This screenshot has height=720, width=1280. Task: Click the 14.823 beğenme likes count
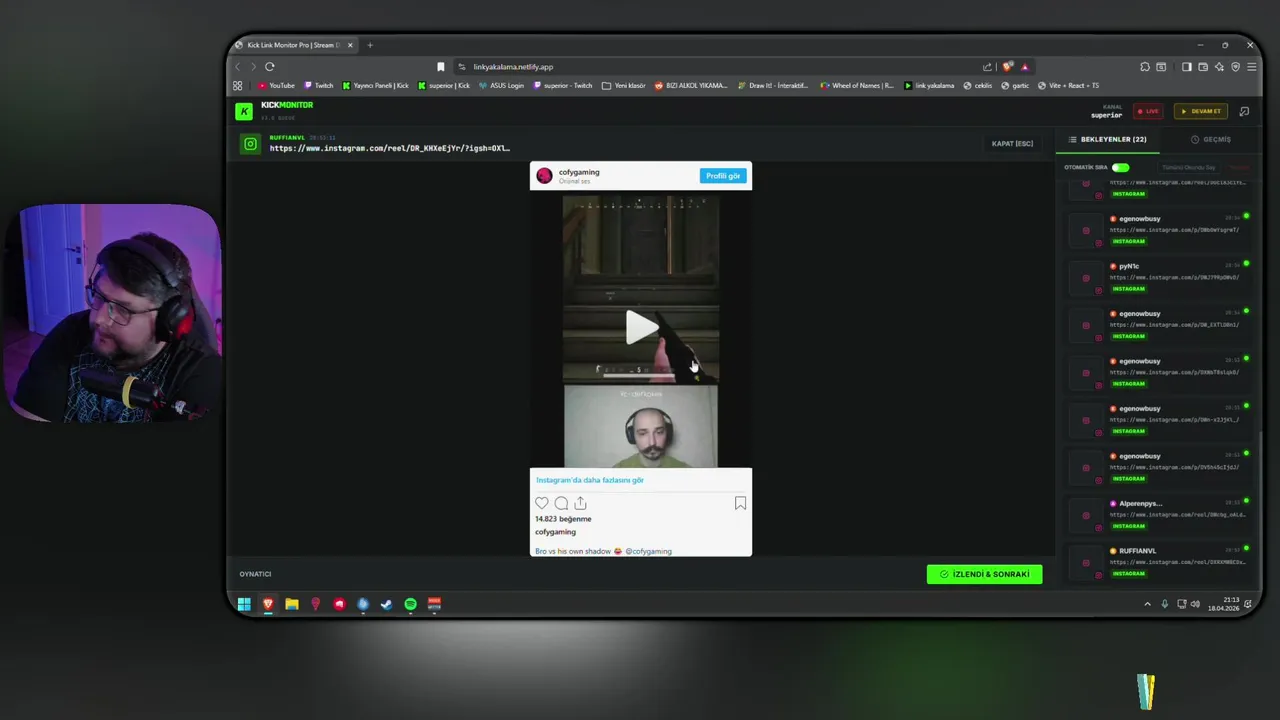tap(563, 519)
